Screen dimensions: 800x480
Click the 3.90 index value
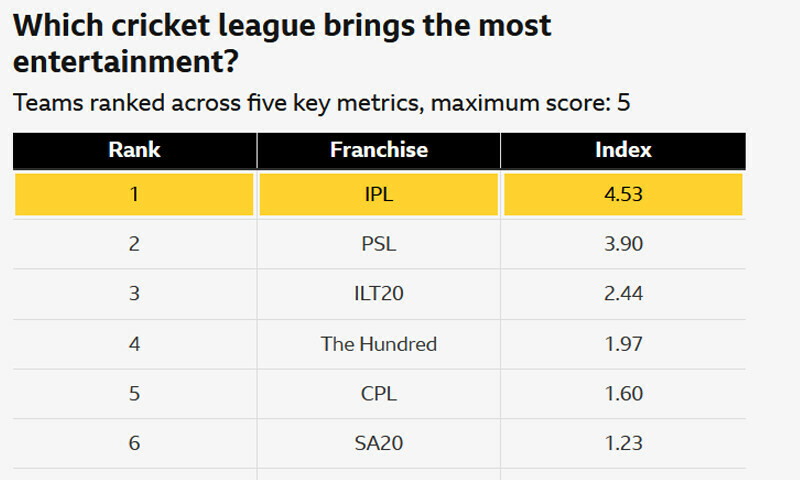pyautogui.click(x=622, y=244)
